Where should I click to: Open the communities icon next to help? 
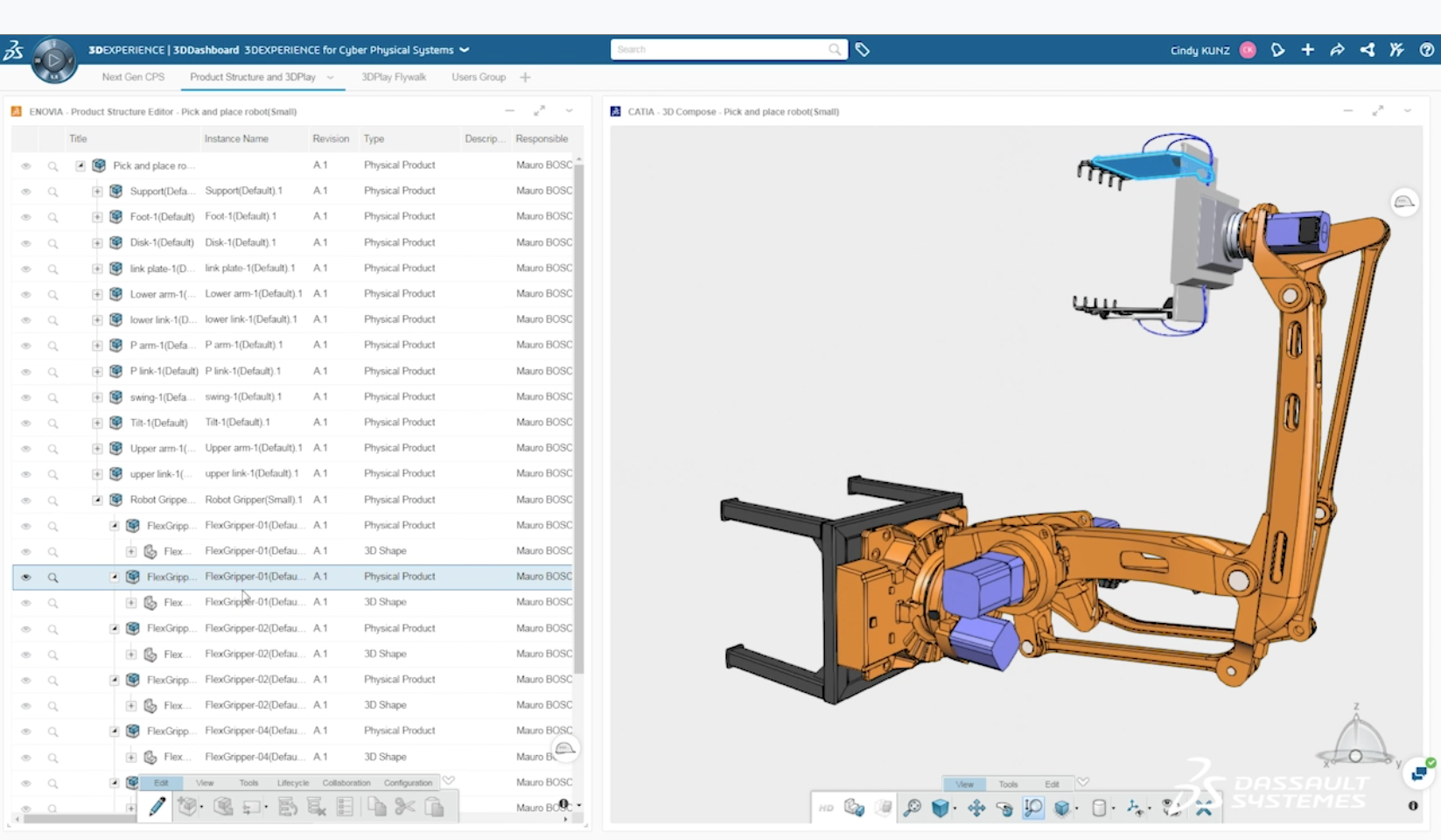pos(1396,50)
